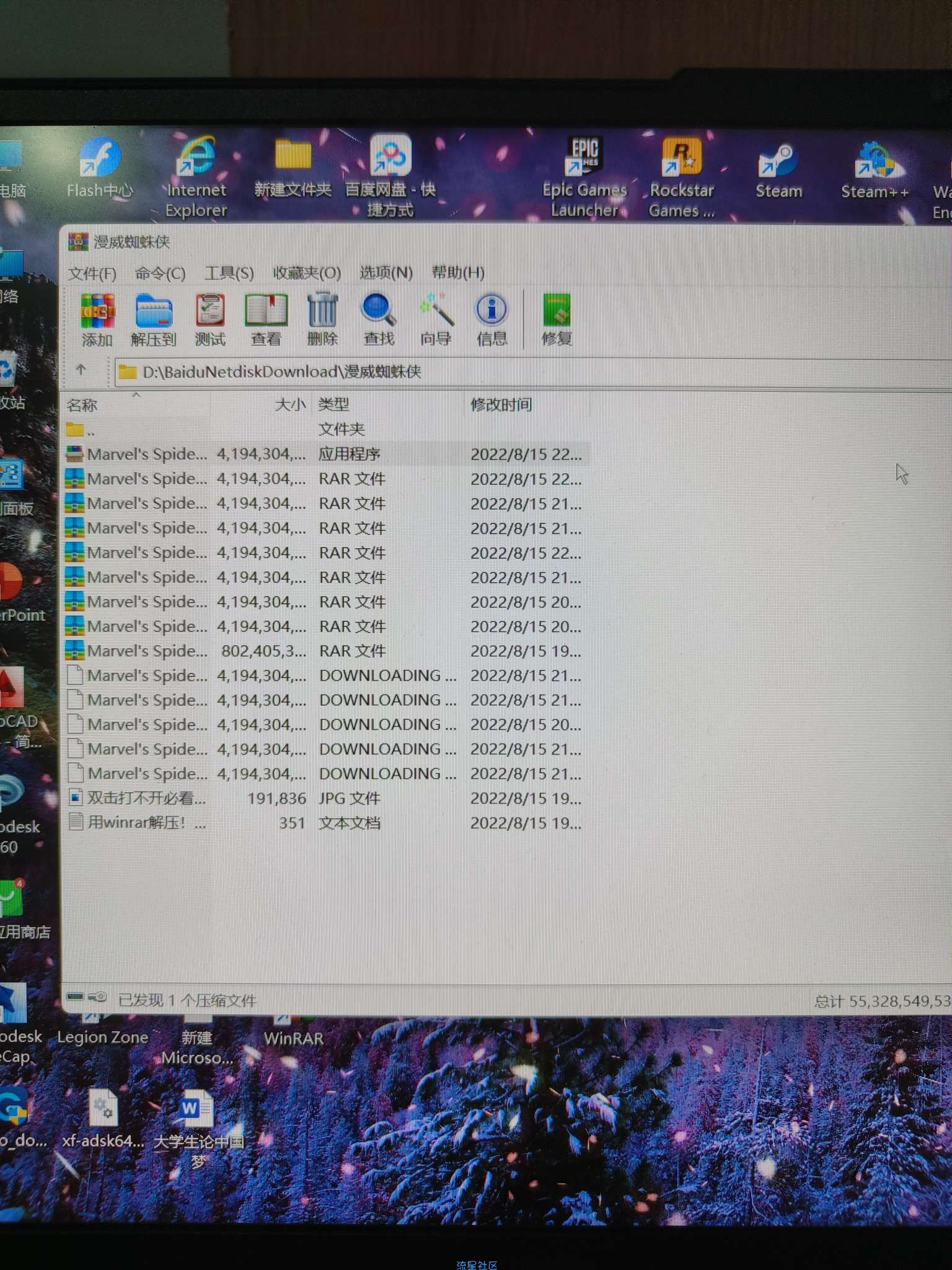Image resolution: width=952 pixels, height=1270 pixels.
Task: Click the 新建 Microso... desktop file label
Action: [x=197, y=1048]
